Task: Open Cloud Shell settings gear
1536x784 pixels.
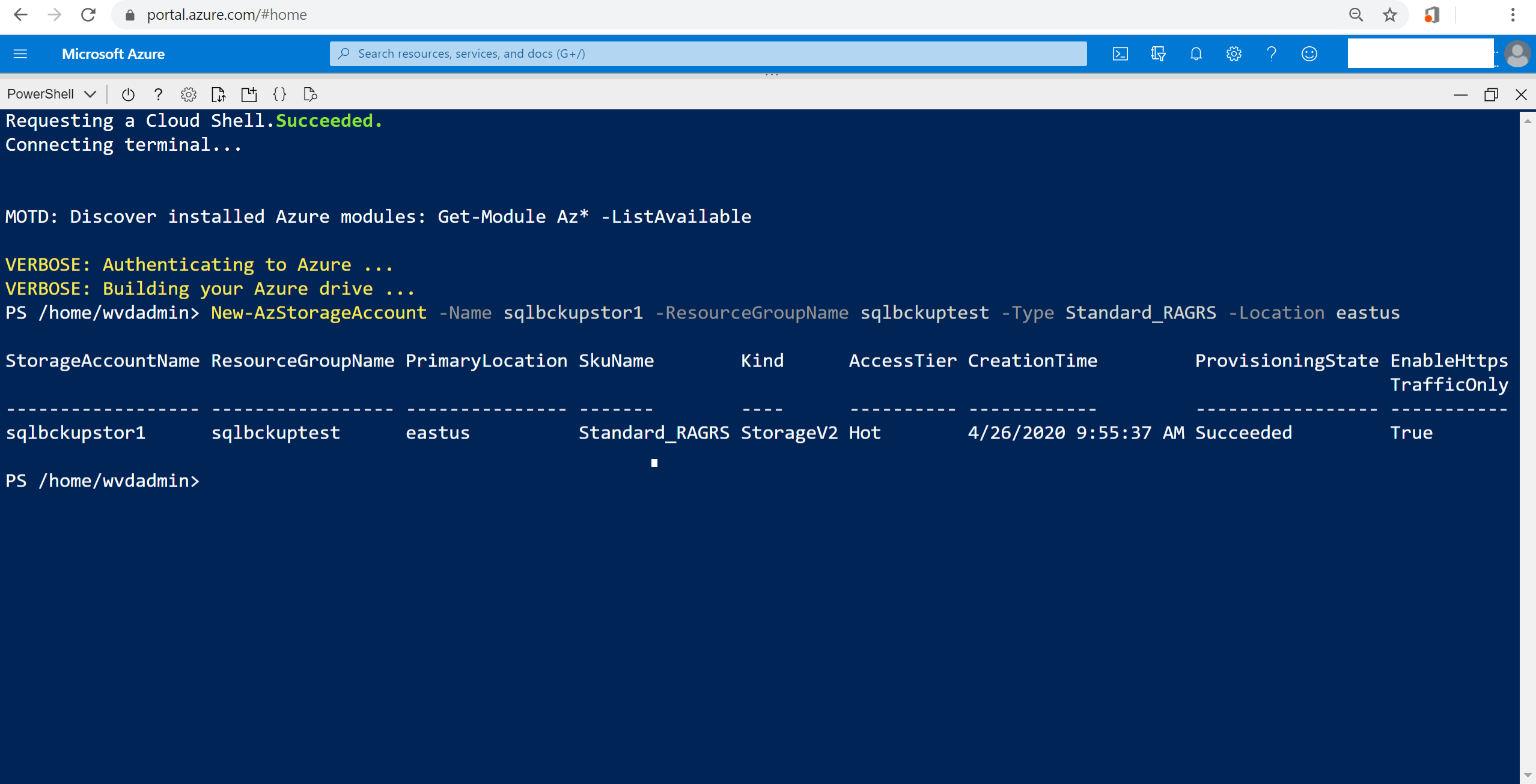Action: click(x=189, y=94)
